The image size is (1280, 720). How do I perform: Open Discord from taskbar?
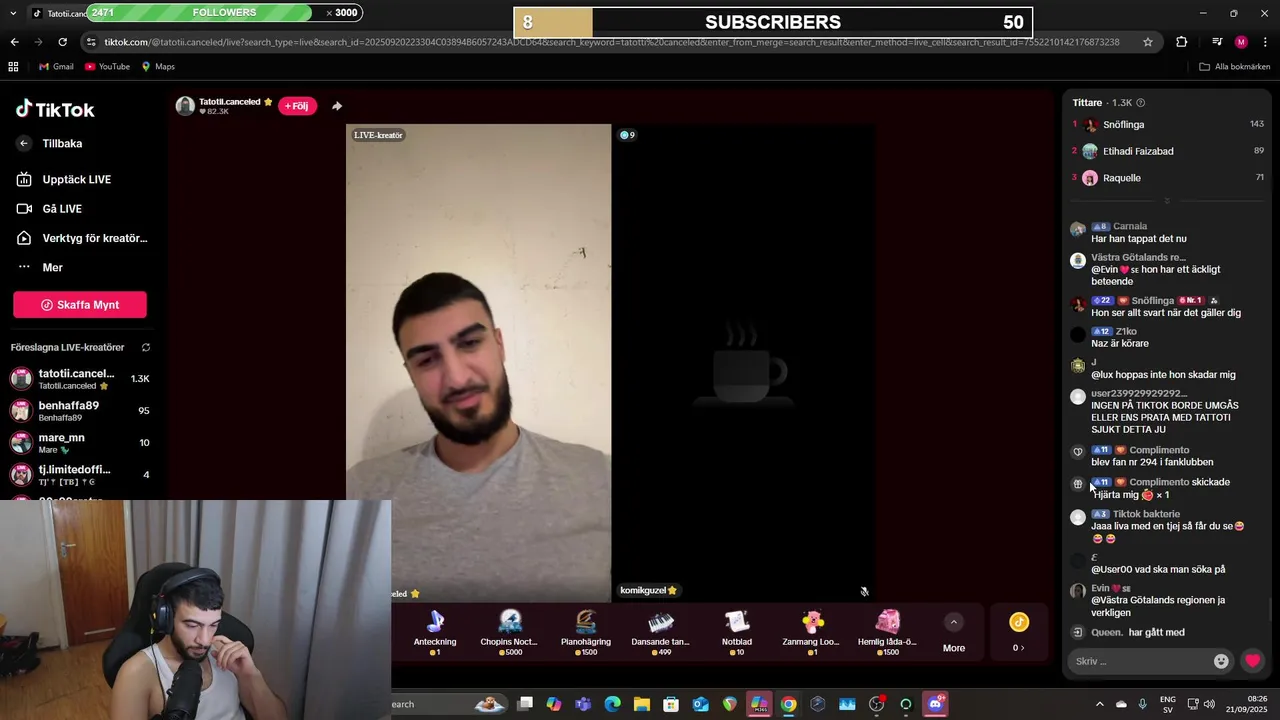935,704
